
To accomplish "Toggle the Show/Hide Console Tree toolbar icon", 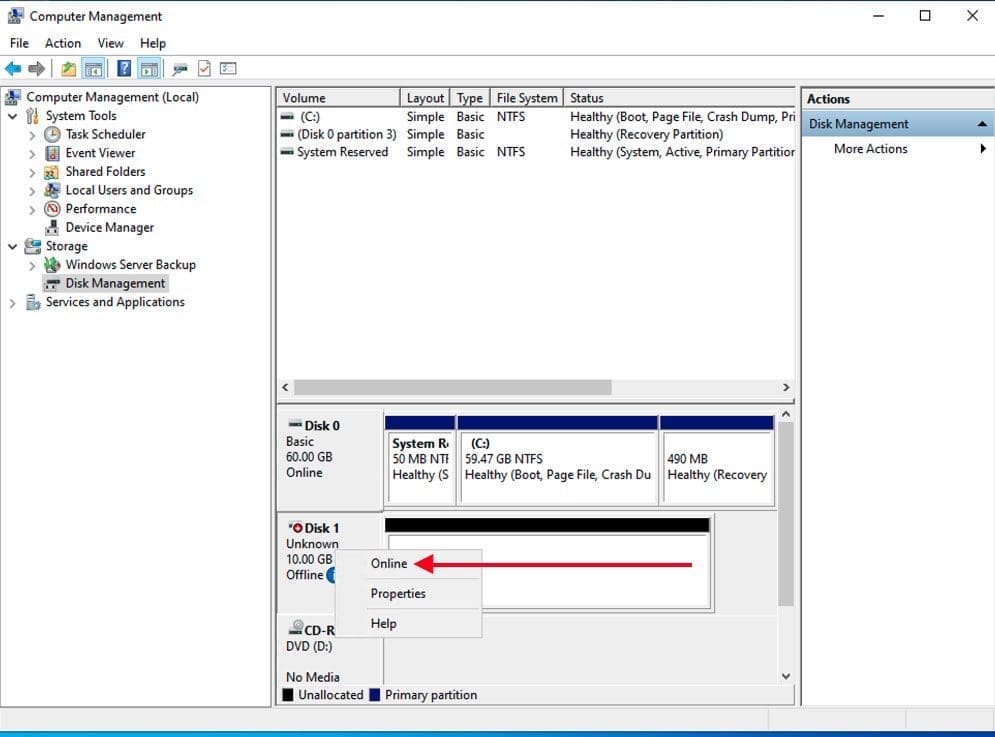I will tap(93, 69).
